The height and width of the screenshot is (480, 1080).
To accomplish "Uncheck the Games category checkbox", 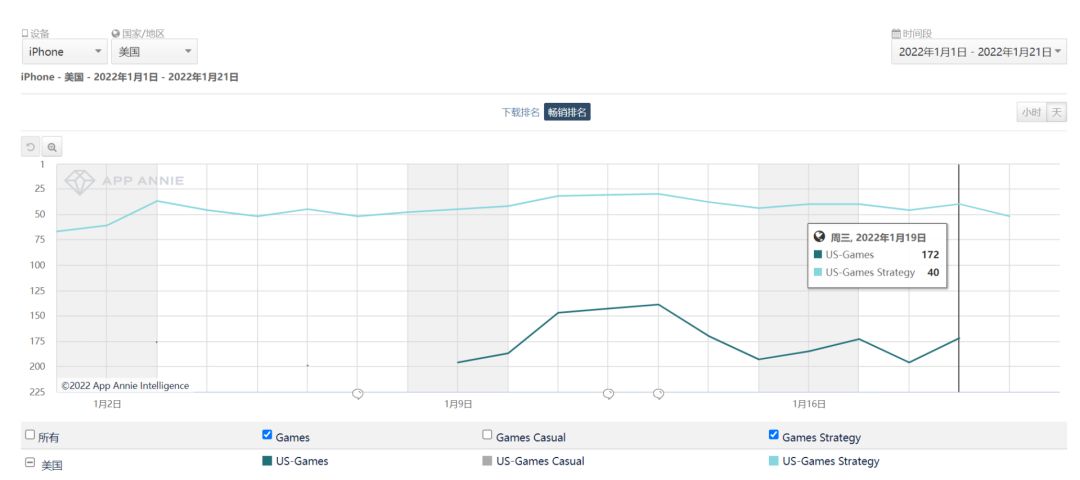I will [x=267, y=435].
